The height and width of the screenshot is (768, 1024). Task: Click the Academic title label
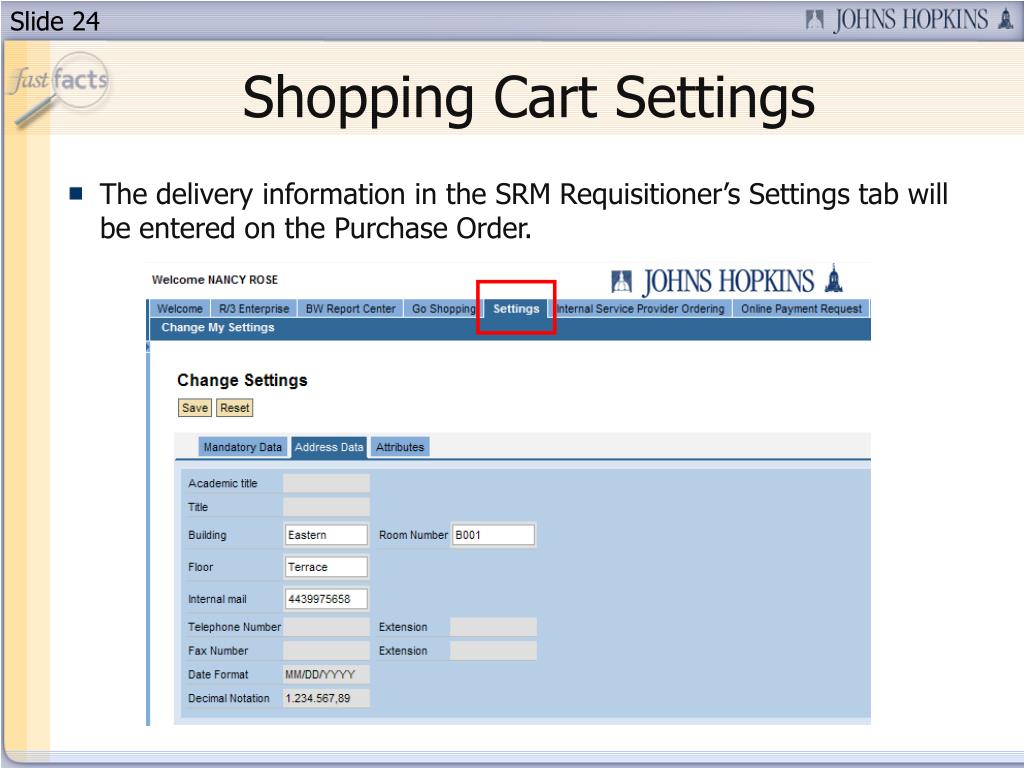[223, 483]
